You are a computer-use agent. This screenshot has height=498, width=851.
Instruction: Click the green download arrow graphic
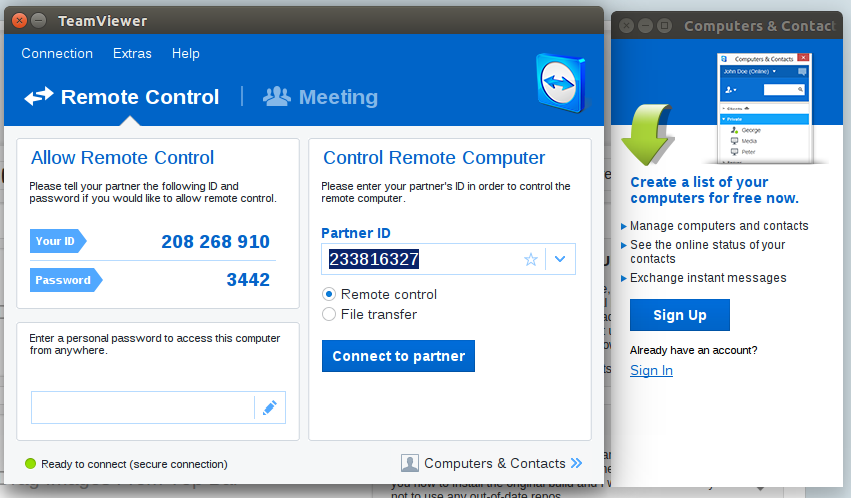pyautogui.click(x=647, y=135)
